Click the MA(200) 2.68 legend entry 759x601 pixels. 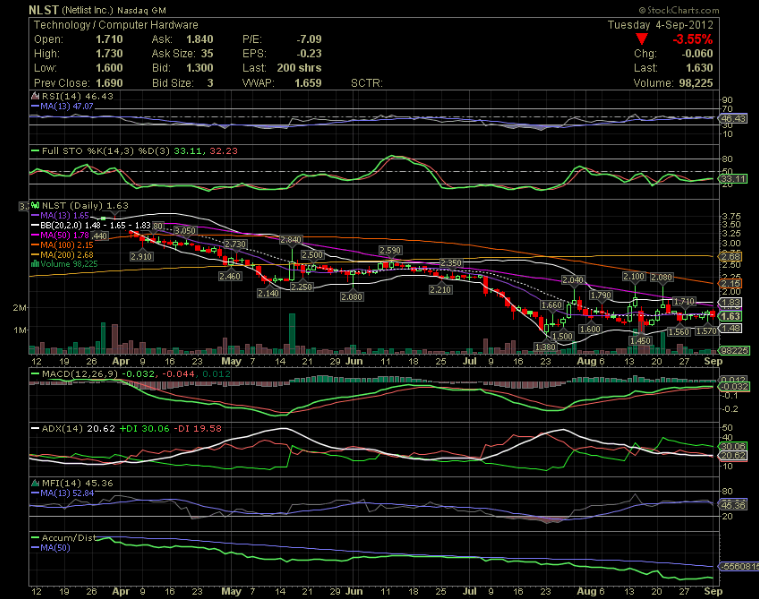coord(67,255)
